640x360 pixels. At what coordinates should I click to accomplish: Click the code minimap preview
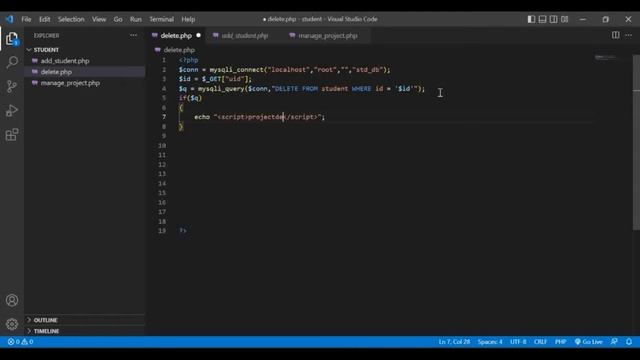pyautogui.click(x=605, y=58)
